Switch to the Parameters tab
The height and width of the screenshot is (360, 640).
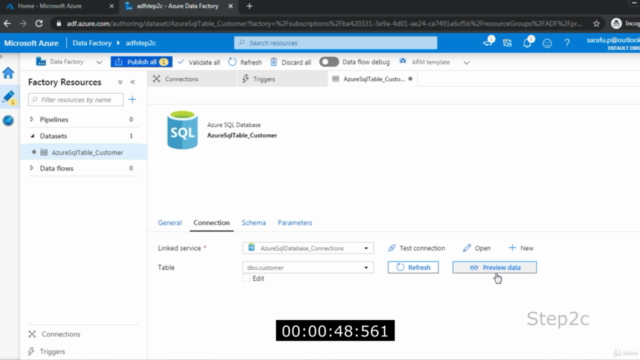point(295,222)
